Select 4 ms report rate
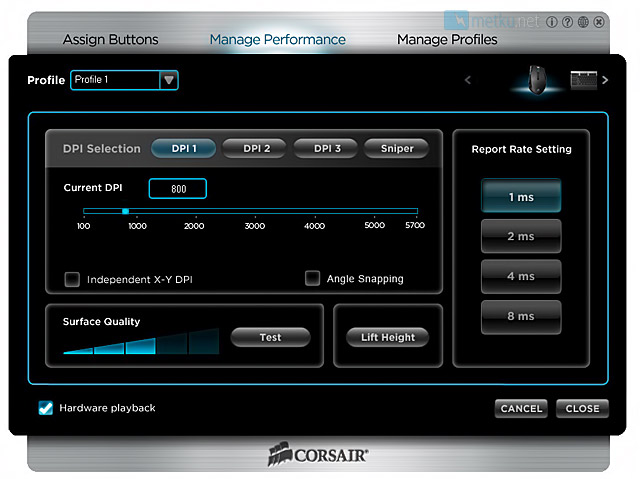 pos(521,276)
